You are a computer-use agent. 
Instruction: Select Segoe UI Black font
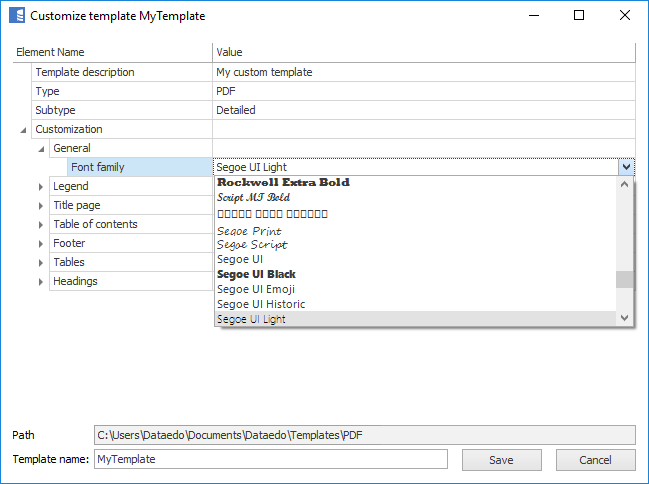click(256, 274)
